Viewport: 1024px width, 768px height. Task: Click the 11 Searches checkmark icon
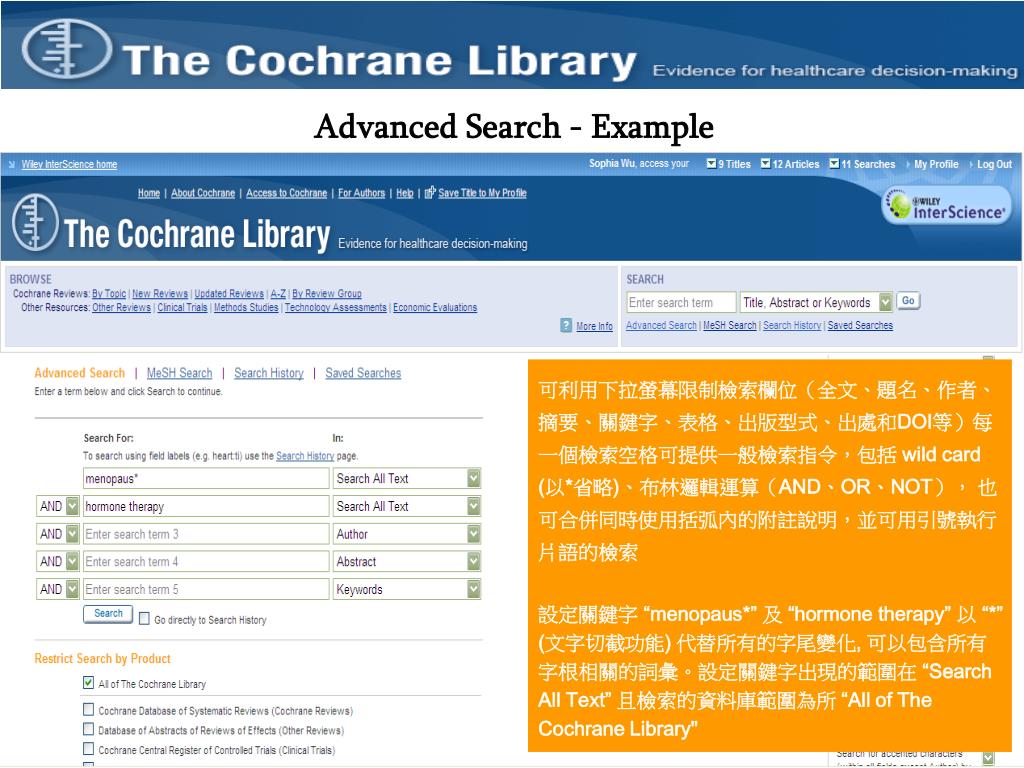pos(834,163)
